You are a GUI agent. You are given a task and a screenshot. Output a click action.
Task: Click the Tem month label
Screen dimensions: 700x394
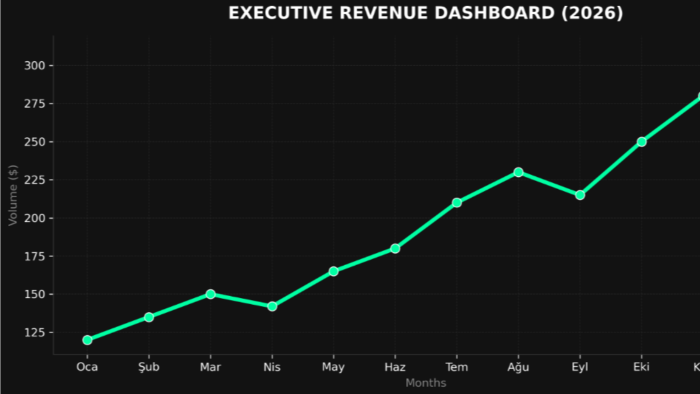tap(457, 367)
